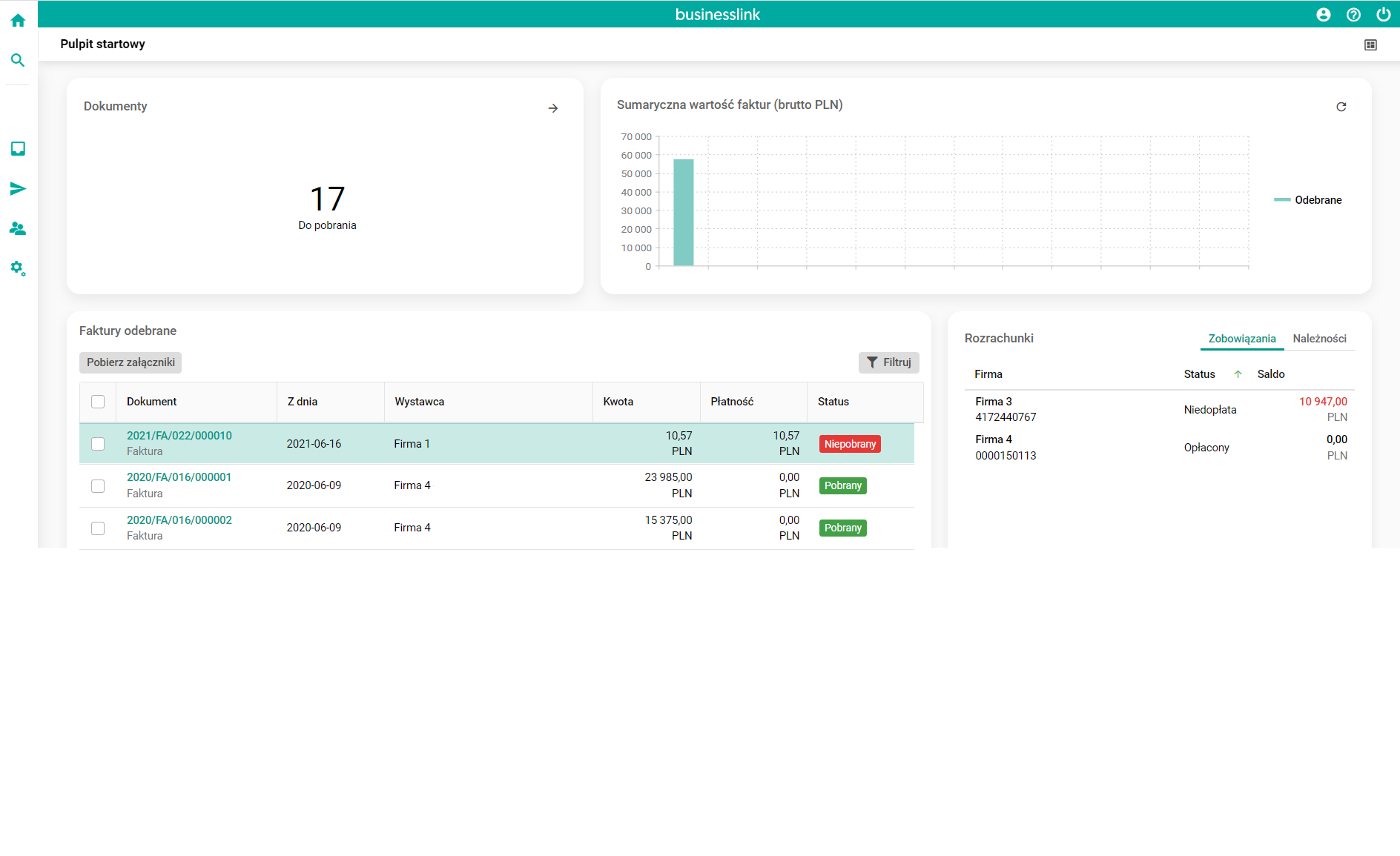Open the contacts people icon
Image resolution: width=1400 pixels, height=856 pixels.
point(18,229)
